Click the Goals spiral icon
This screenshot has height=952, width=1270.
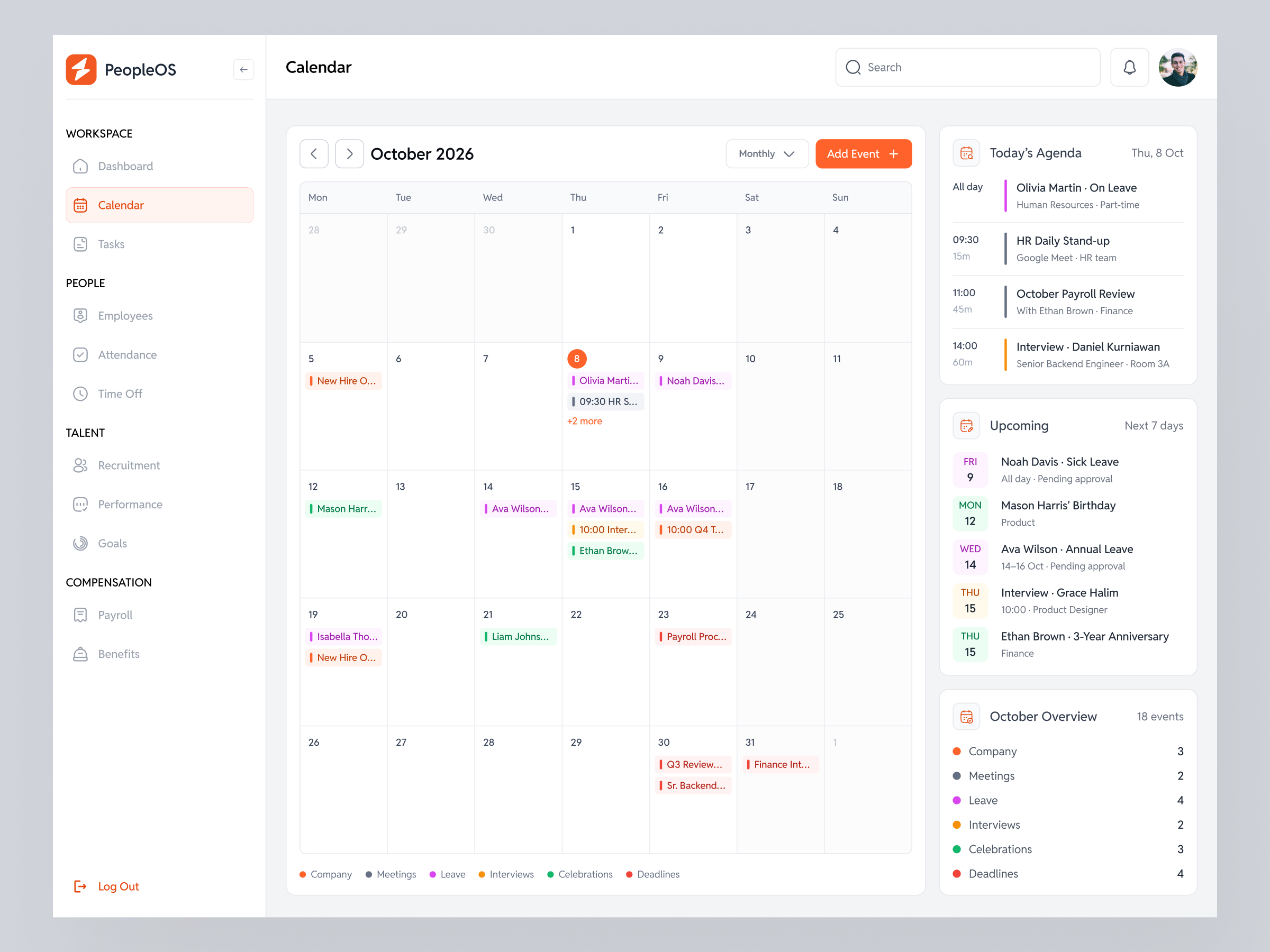pyautogui.click(x=80, y=543)
